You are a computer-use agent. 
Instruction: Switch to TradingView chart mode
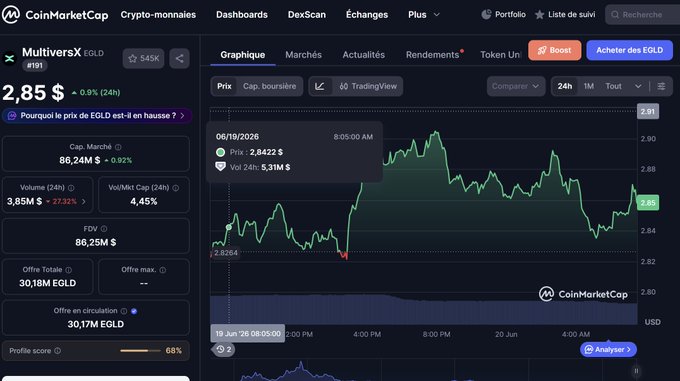[368, 86]
